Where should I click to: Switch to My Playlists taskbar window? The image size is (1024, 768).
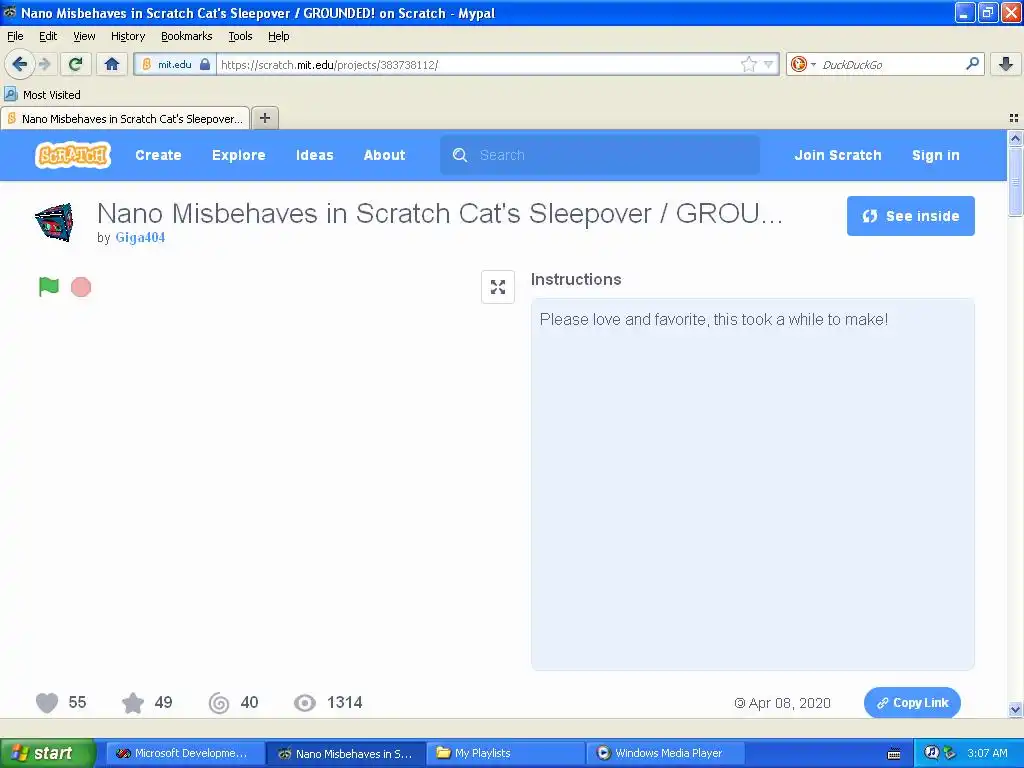(x=506, y=753)
